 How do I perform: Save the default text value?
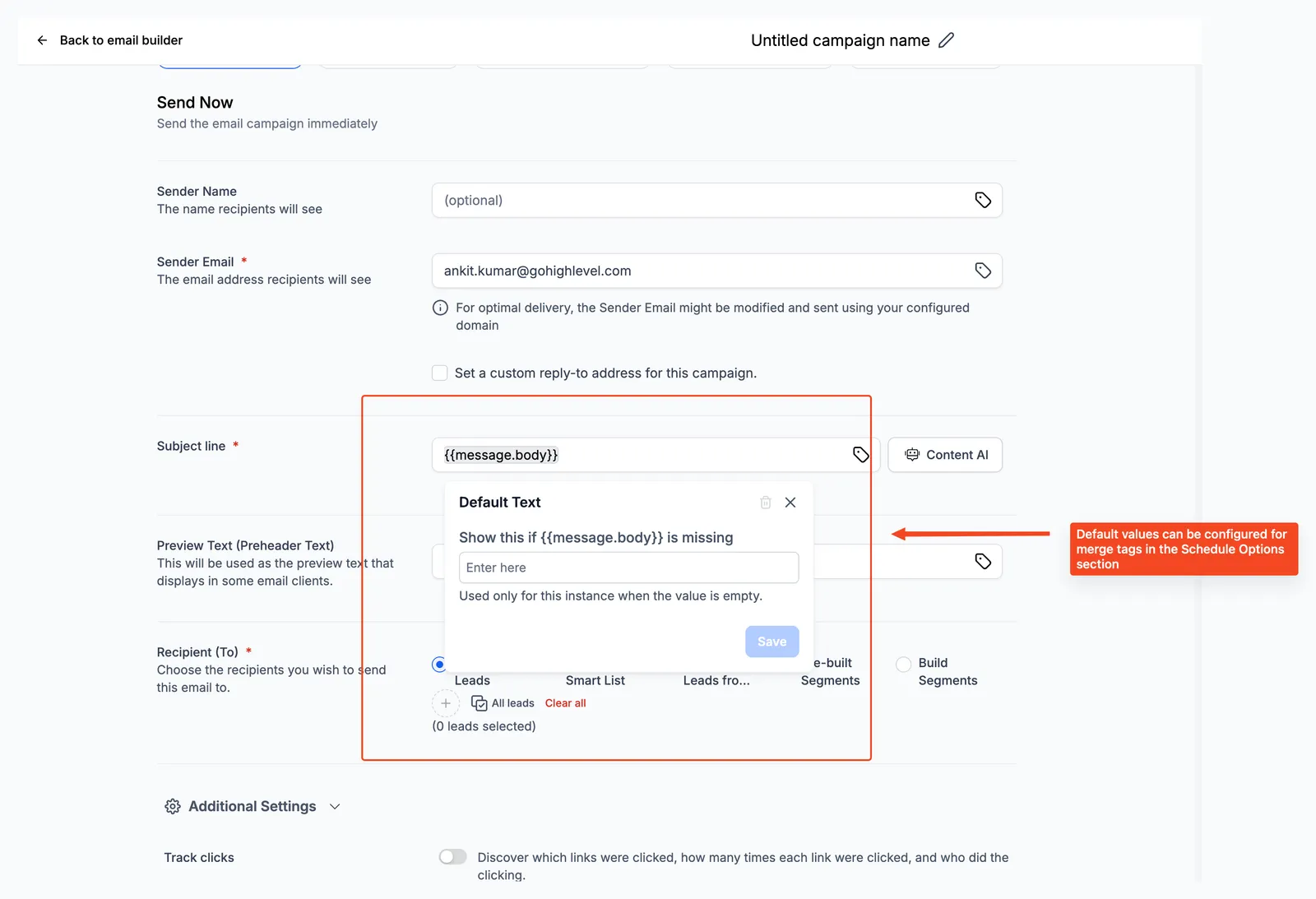[x=772, y=642]
